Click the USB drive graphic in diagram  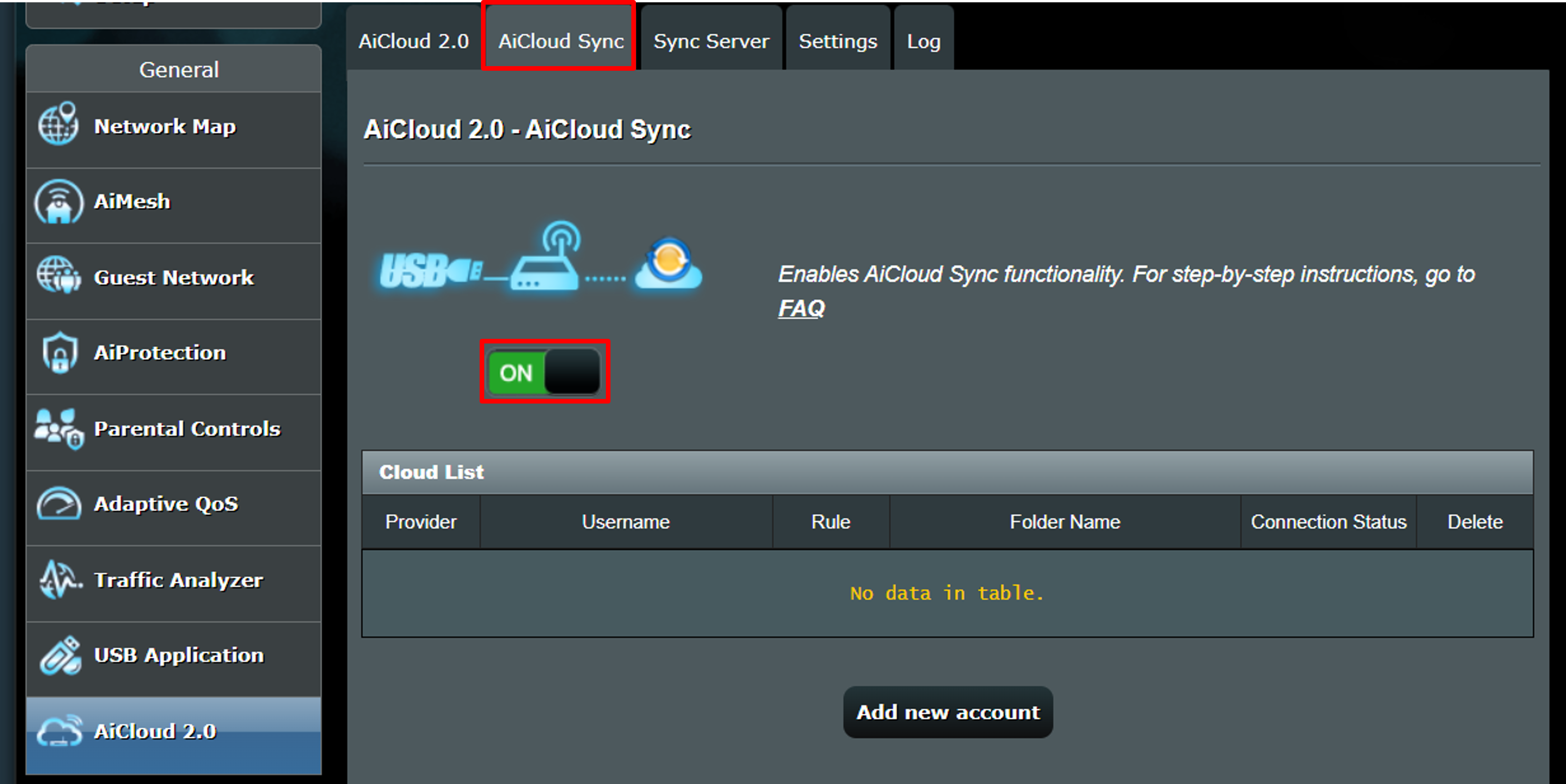tap(431, 270)
